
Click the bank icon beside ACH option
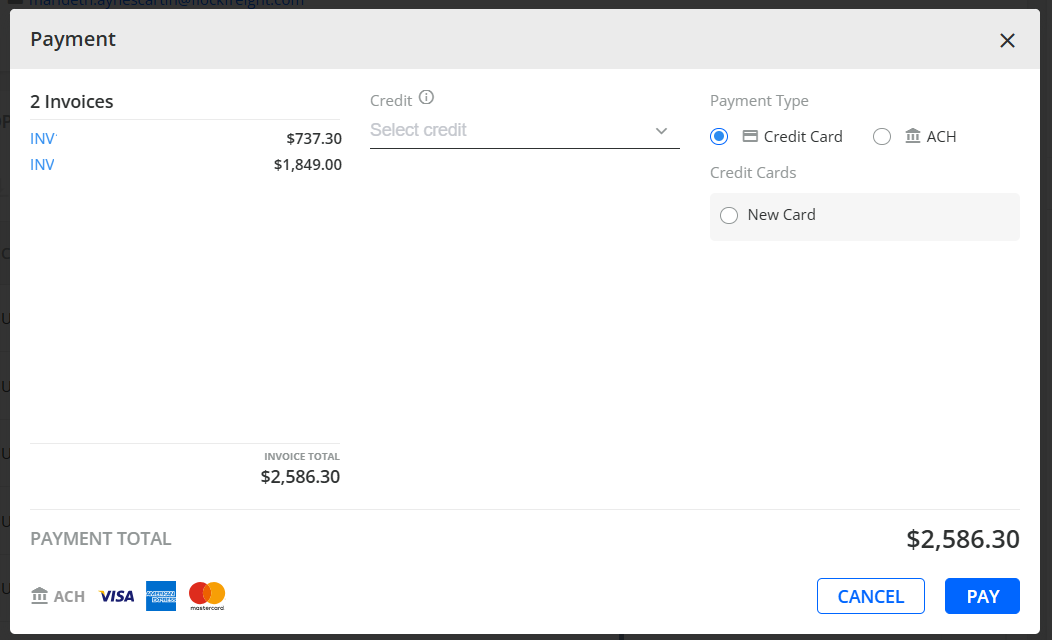point(912,136)
